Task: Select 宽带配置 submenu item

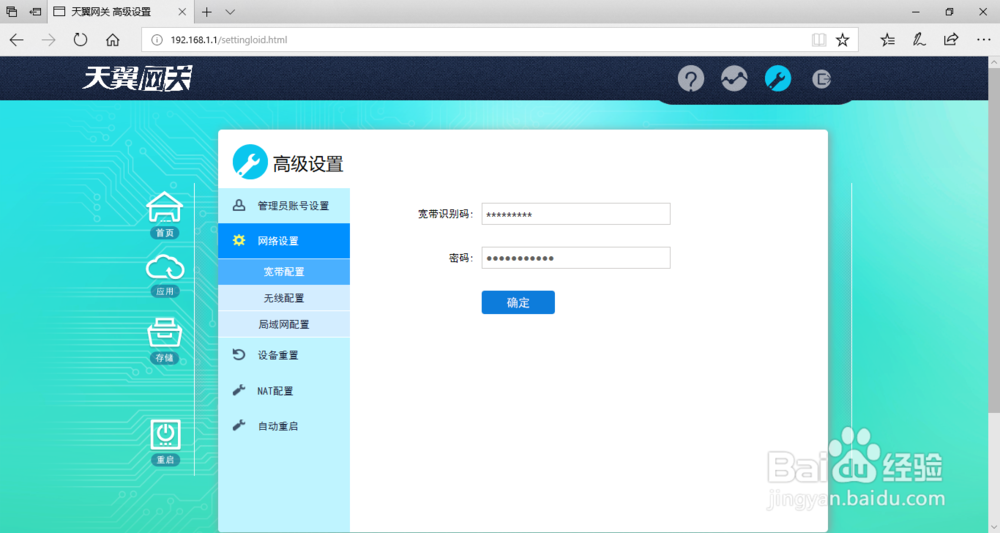Action: (284, 272)
